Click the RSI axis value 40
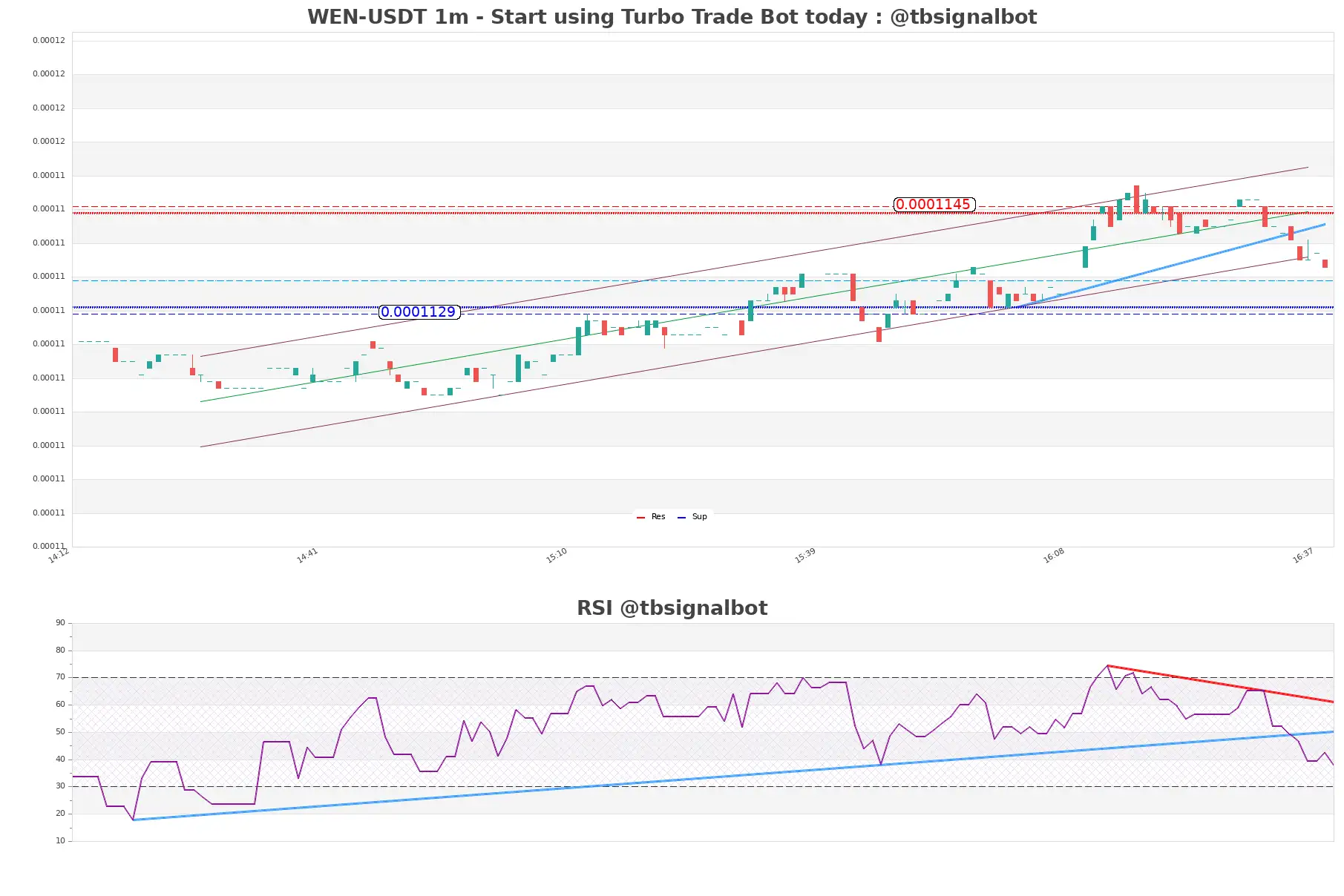This screenshot has height=896, width=1344. [60, 760]
